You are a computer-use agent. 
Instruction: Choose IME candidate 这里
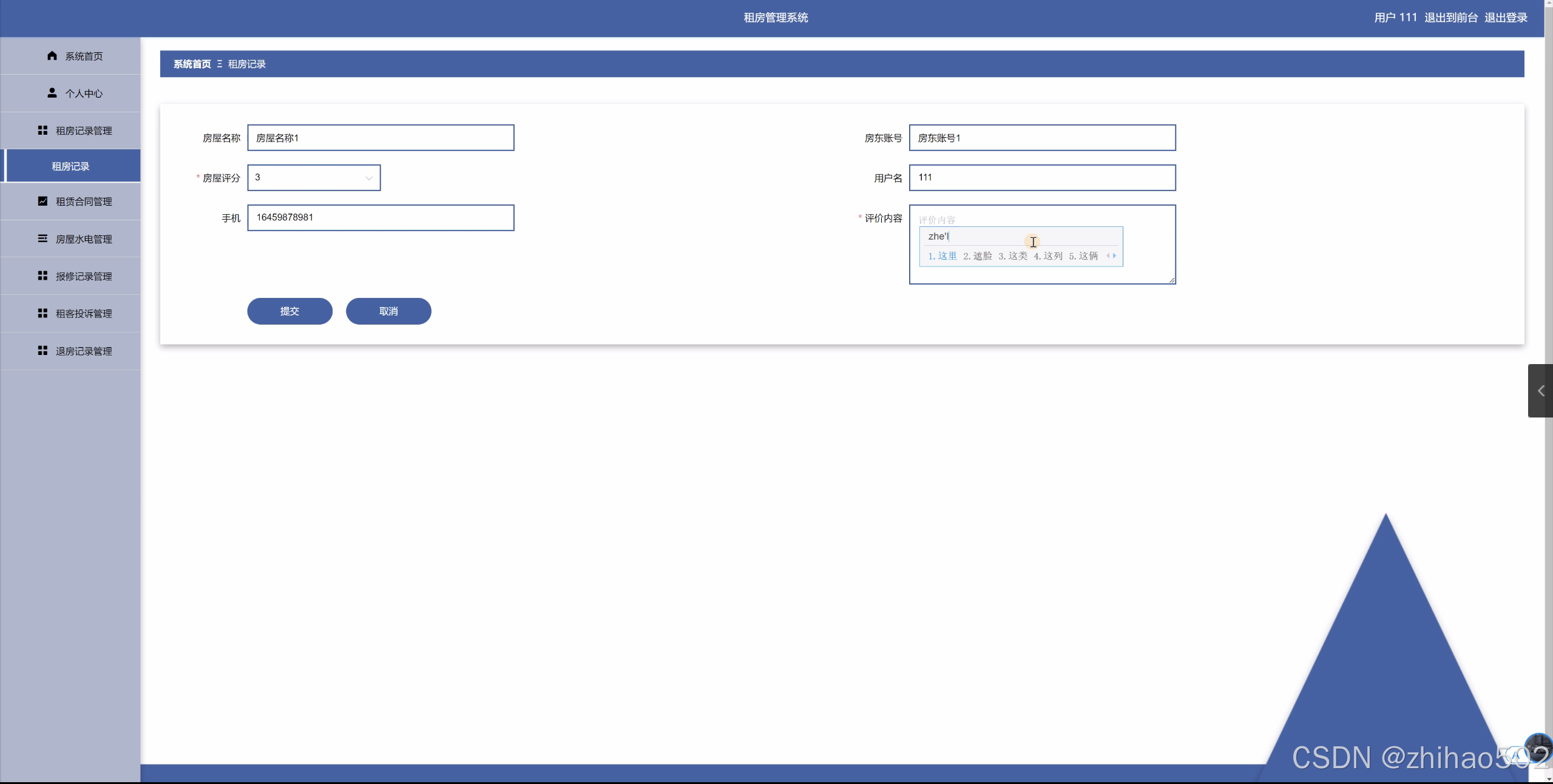click(x=942, y=256)
